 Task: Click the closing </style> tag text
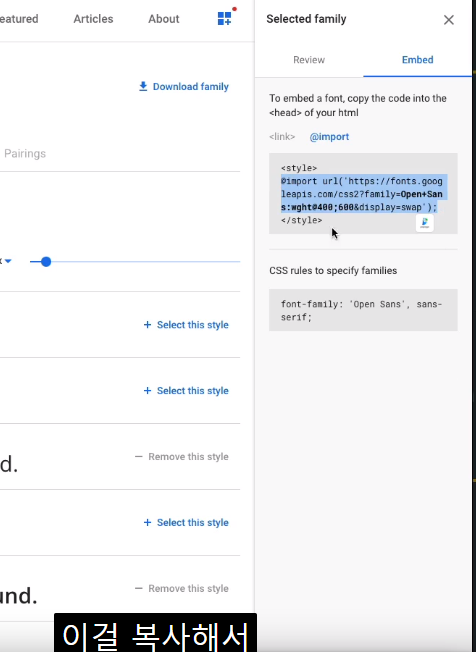pos(301,220)
